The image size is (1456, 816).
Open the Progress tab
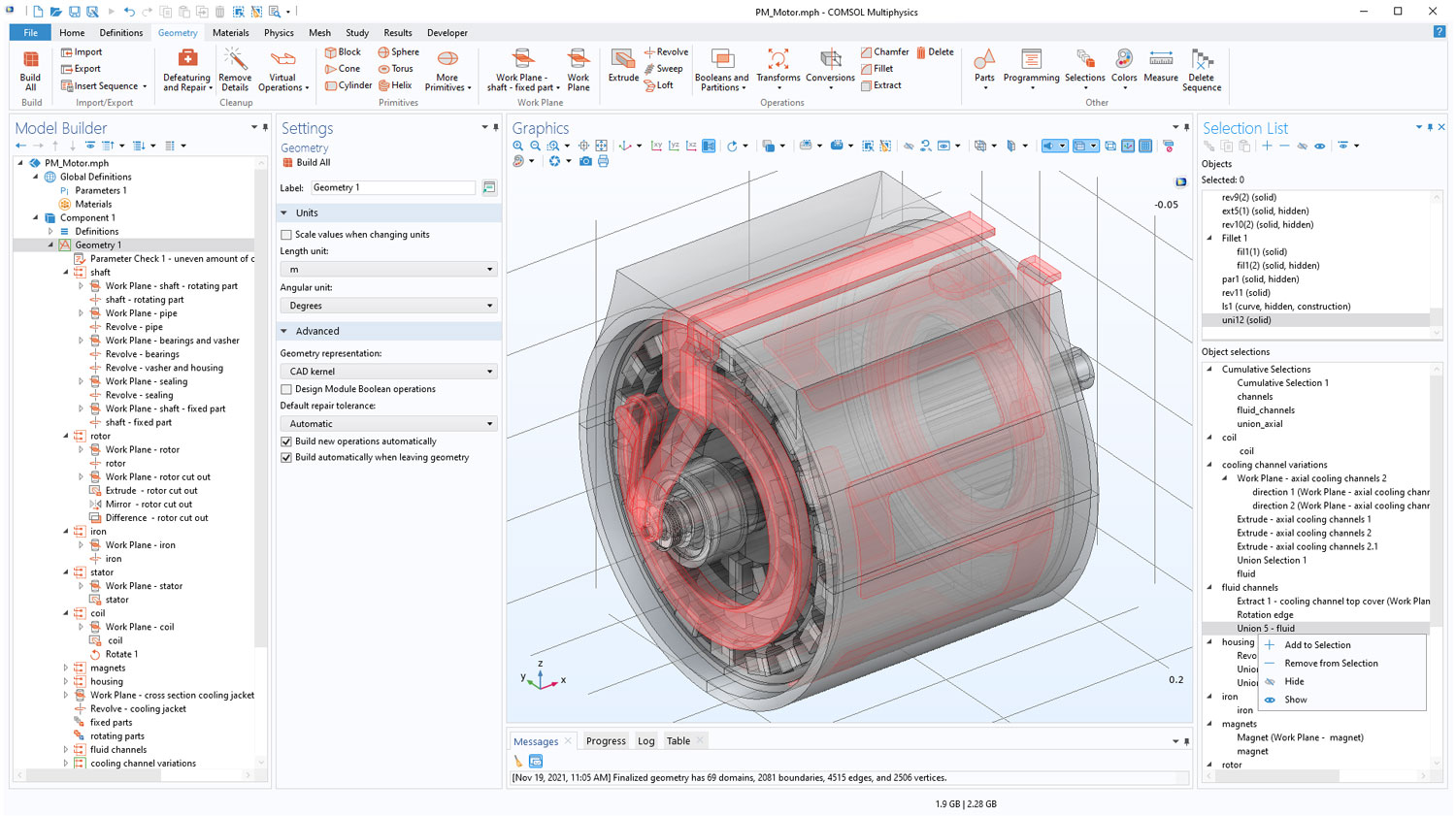(606, 741)
